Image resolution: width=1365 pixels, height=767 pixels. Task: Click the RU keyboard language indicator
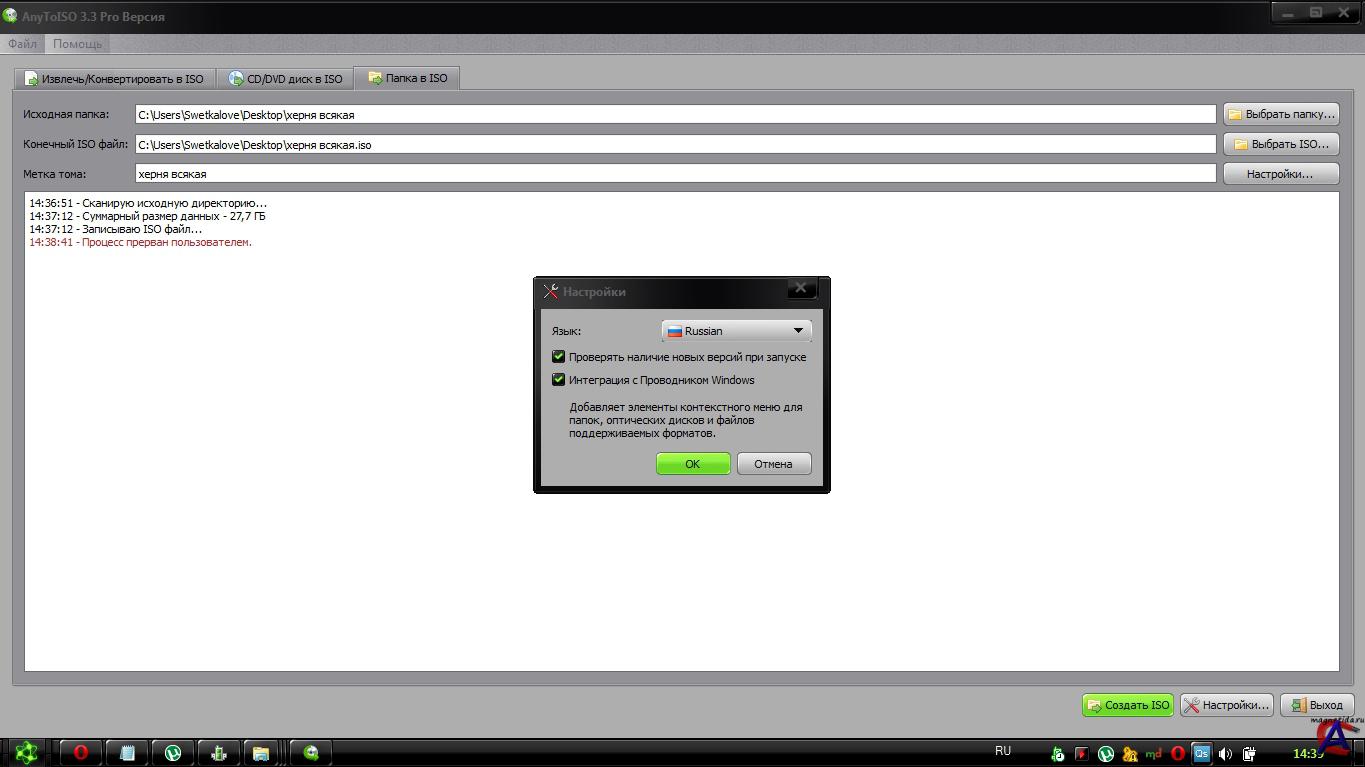1003,751
